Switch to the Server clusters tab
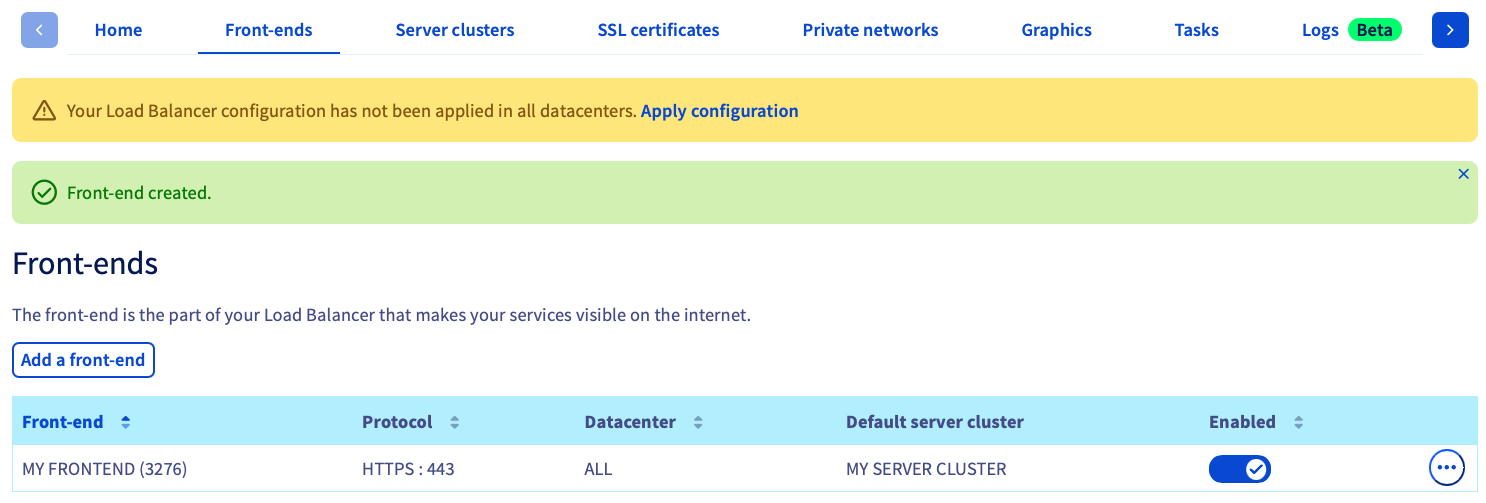 (455, 30)
